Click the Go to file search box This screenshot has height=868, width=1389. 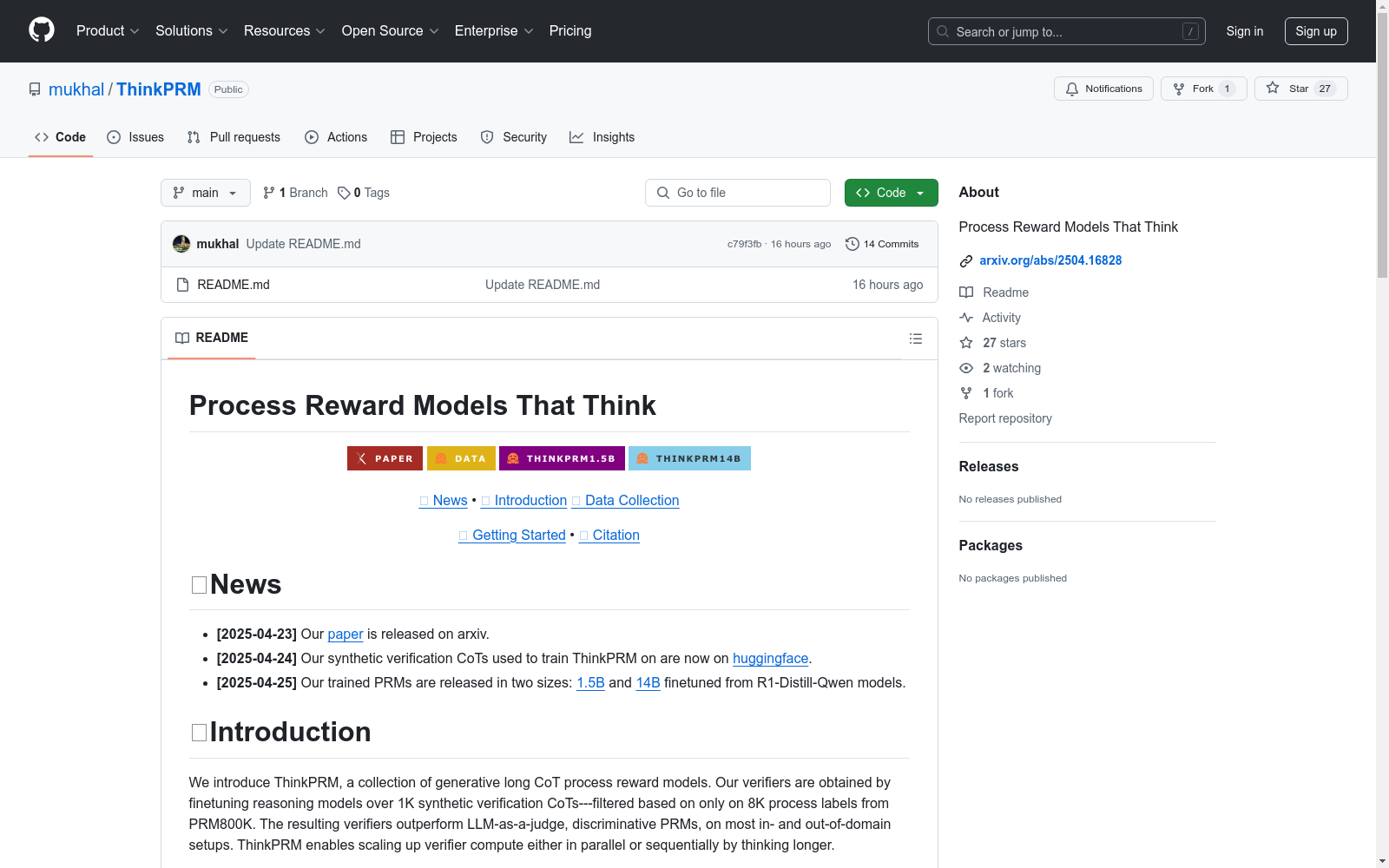pos(738,193)
